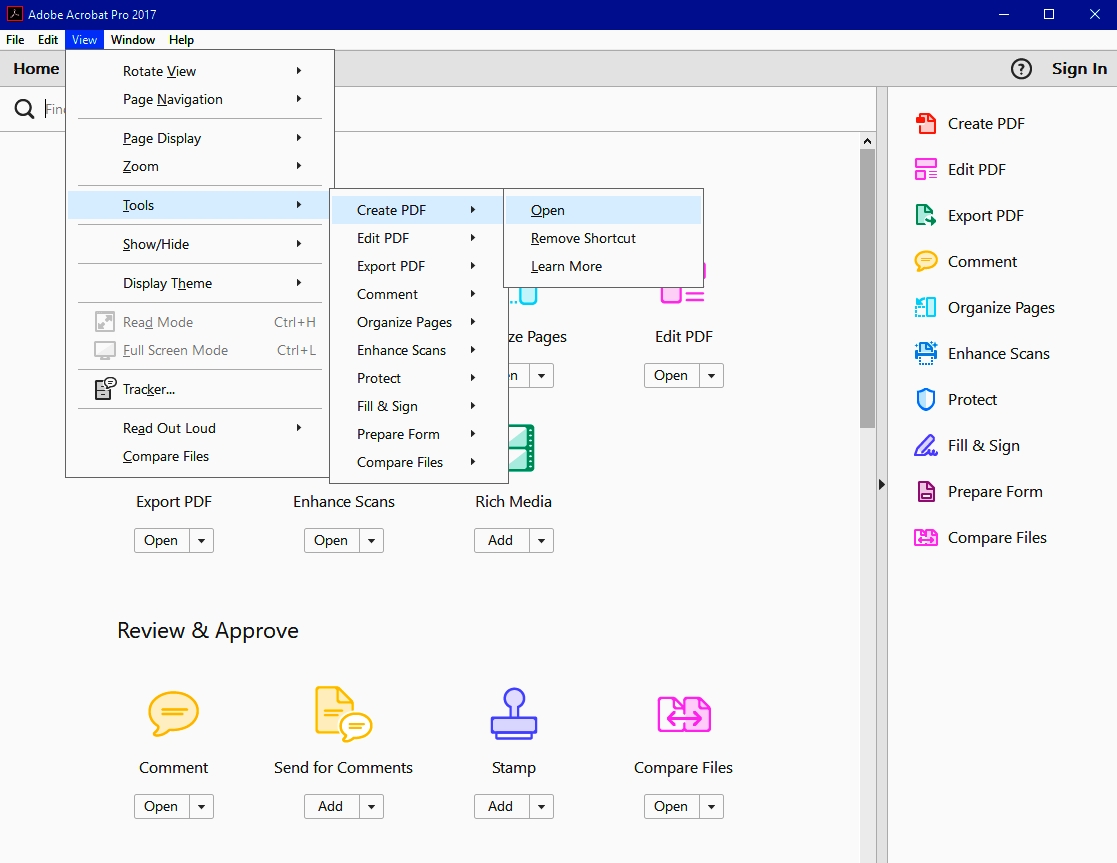Click the Protect shield icon in right pane
Viewport: 1117px width, 863px height.
pyautogui.click(x=925, y=400)
